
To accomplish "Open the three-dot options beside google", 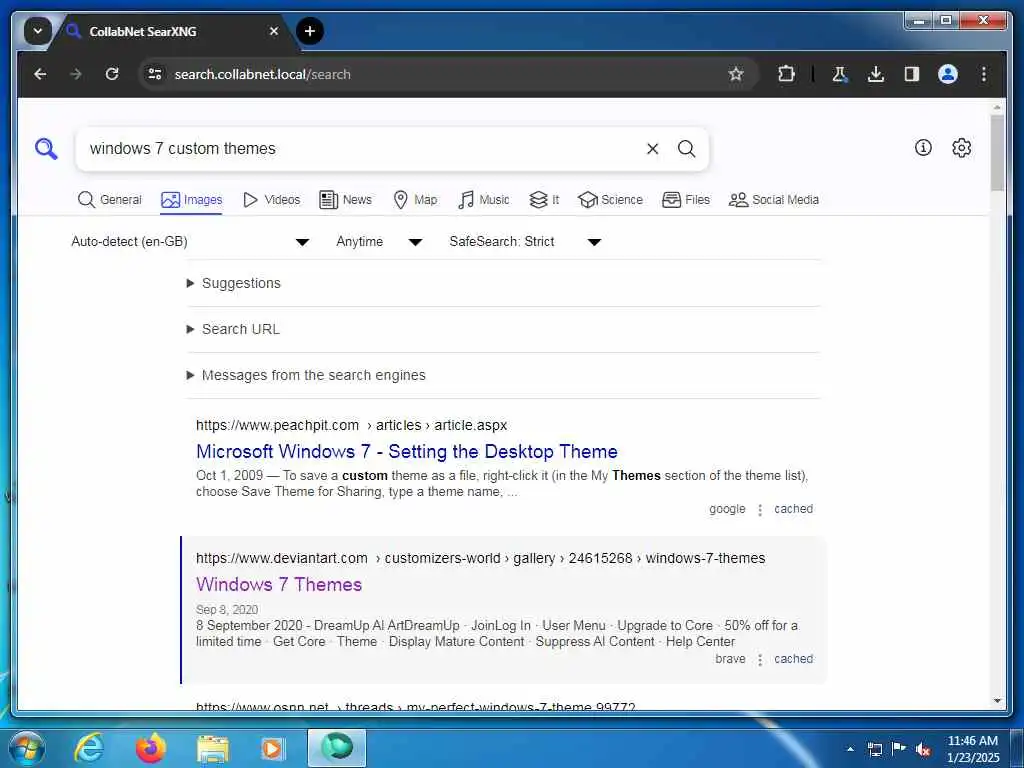I will (x=760, y=509).
